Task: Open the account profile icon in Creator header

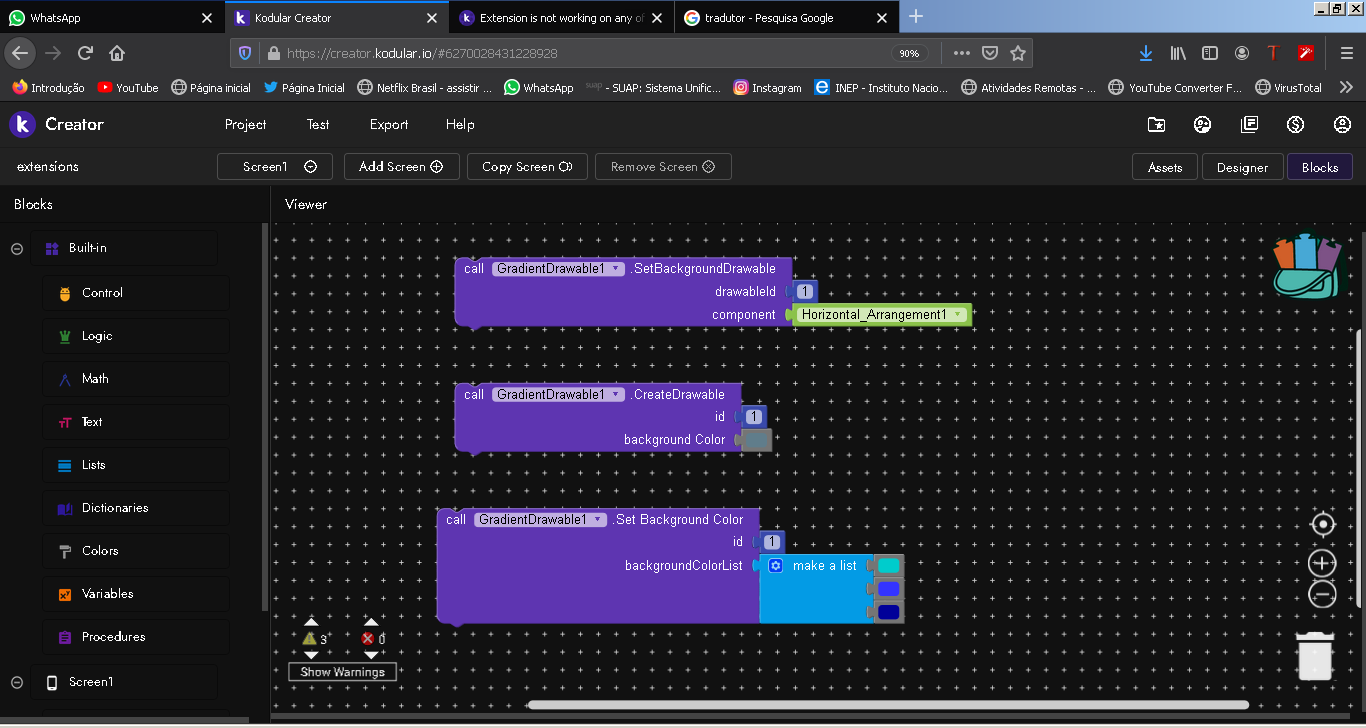Action: [x=1342, y=125]
